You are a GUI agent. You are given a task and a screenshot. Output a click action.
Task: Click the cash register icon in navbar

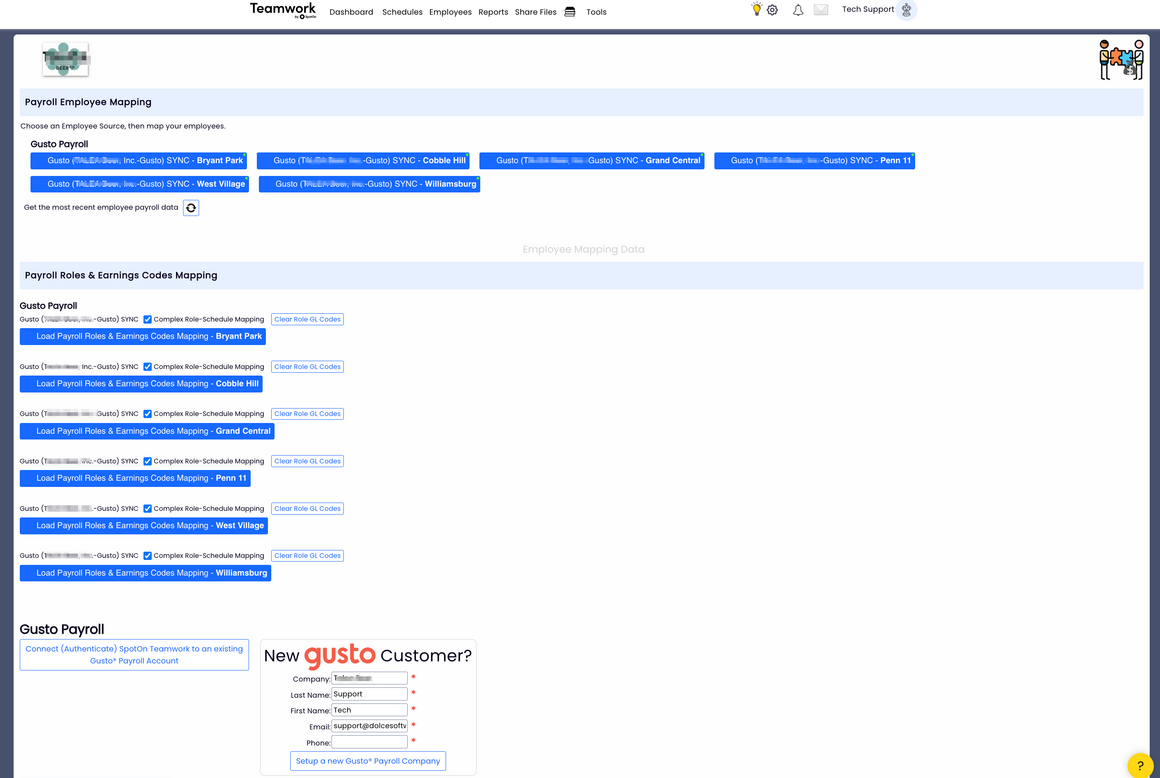[x=570, y=12]
